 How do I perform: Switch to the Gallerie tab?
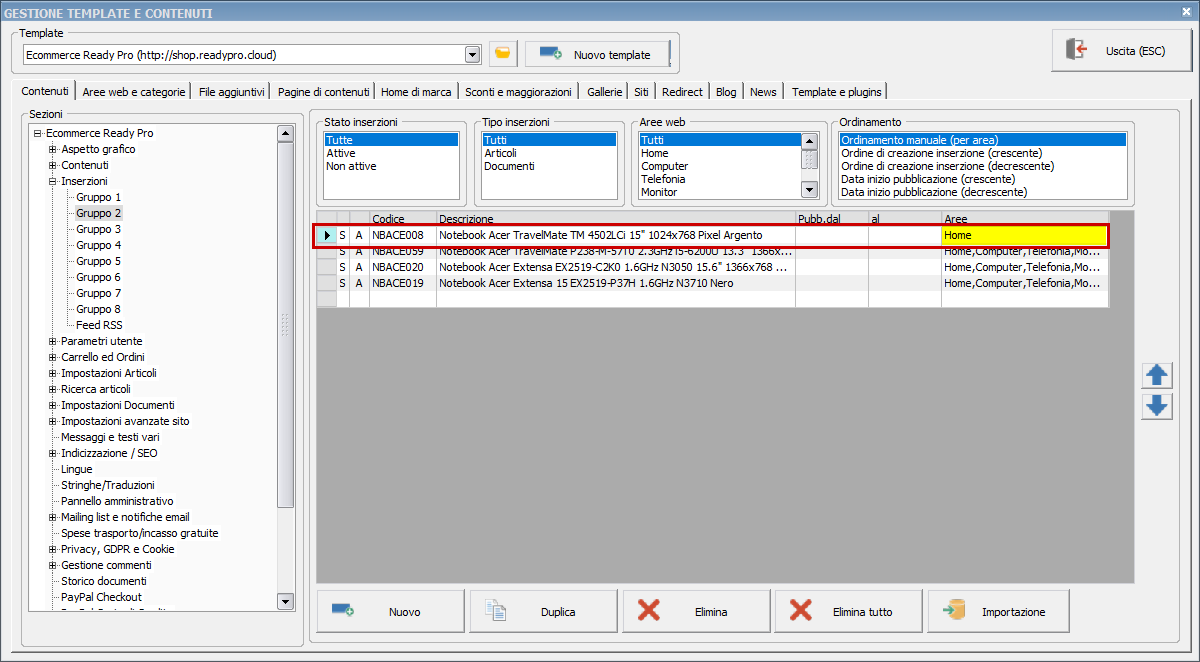(605, 91)
